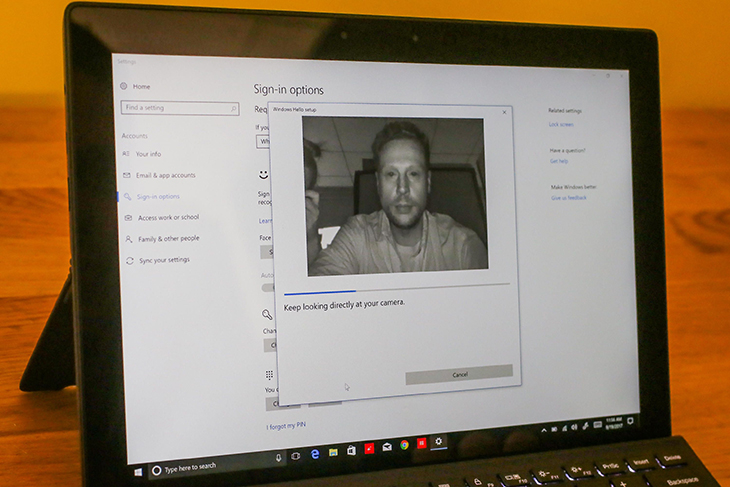Open Microsoft Store from taskbar

pyautogui.click(x=351, y=450)
